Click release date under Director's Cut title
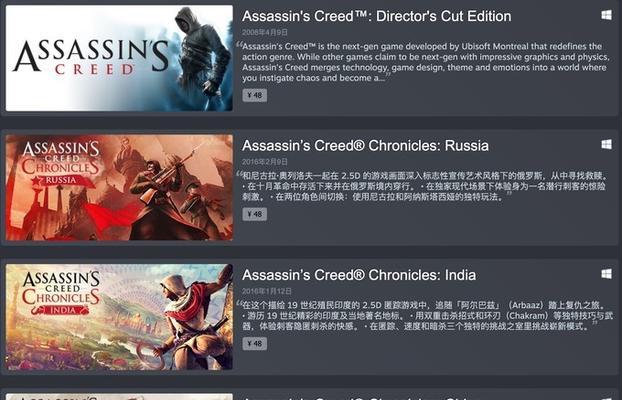The height and width of the screenshot is (400, 622). pyautogui.click(x=265, y=32)
